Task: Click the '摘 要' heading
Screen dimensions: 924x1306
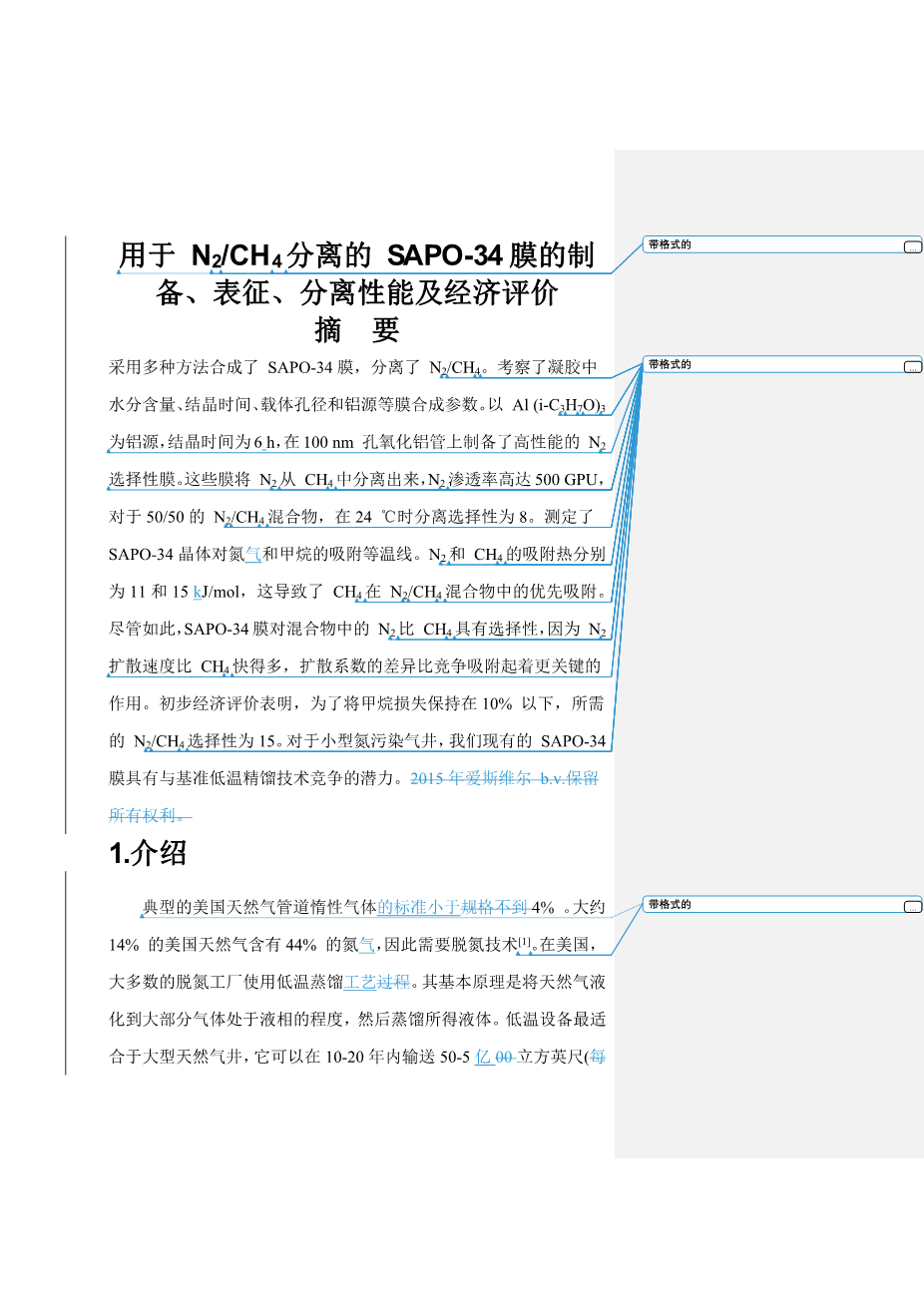Action: pos(356,329)
